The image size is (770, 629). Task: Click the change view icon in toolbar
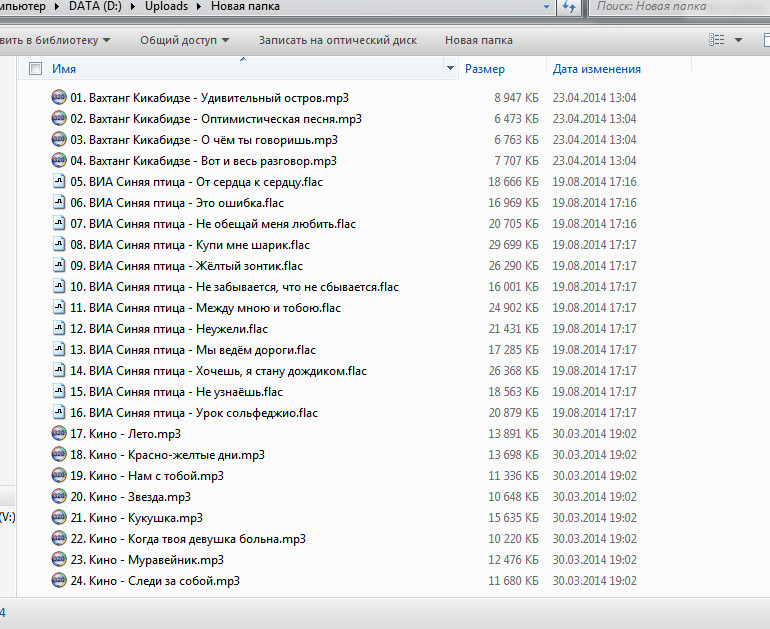click(716, 41)
